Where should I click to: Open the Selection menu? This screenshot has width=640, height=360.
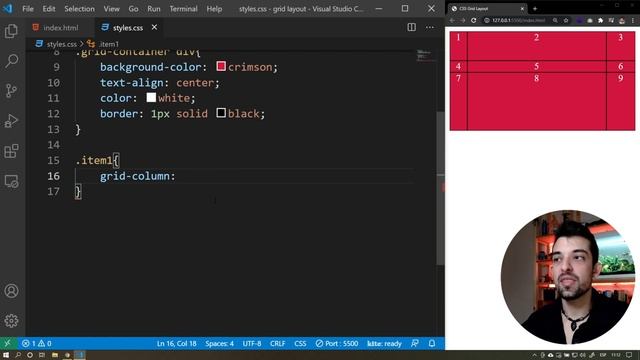tap(79, 9)
